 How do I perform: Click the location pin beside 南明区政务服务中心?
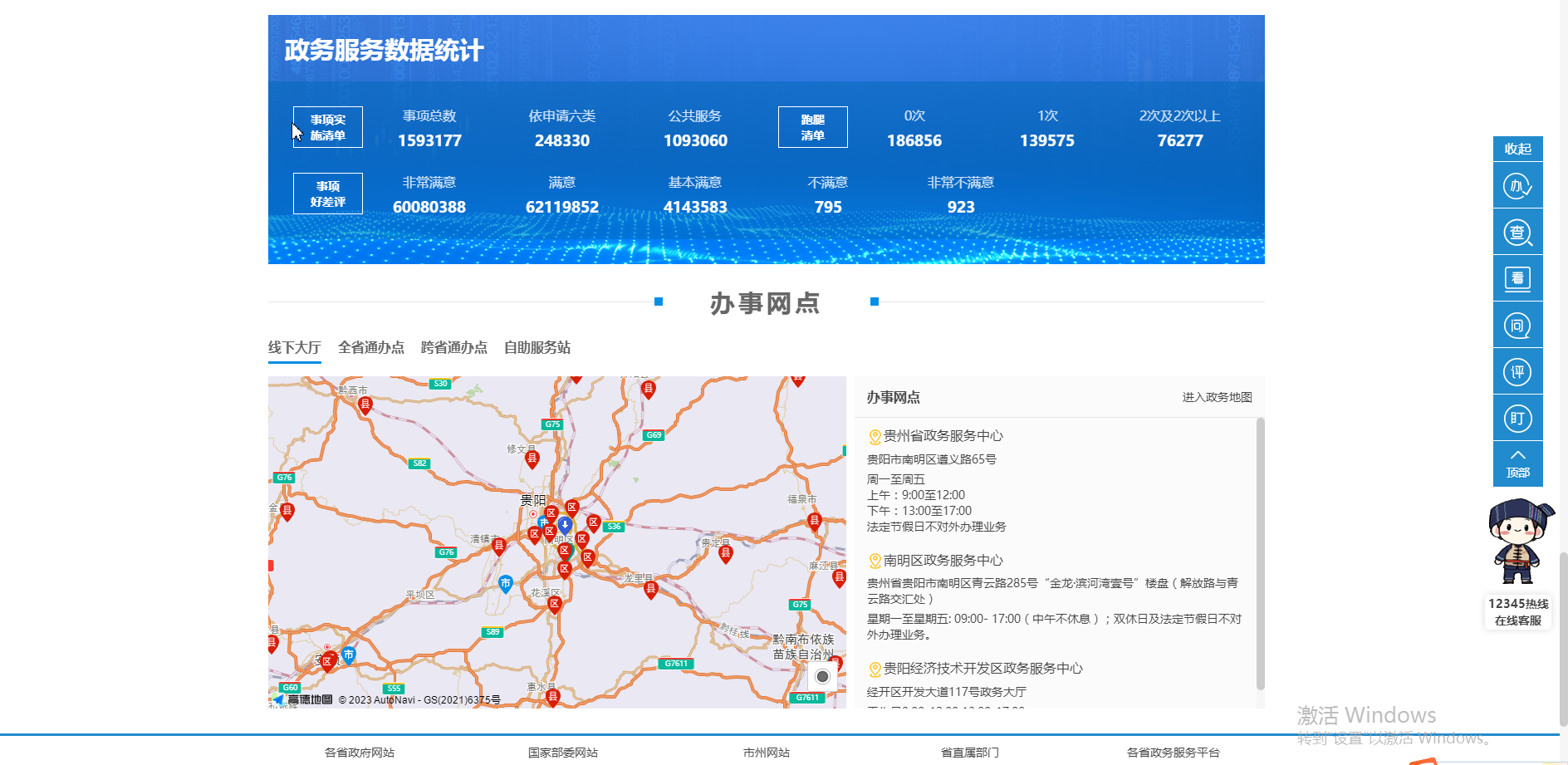coord(875,561)
